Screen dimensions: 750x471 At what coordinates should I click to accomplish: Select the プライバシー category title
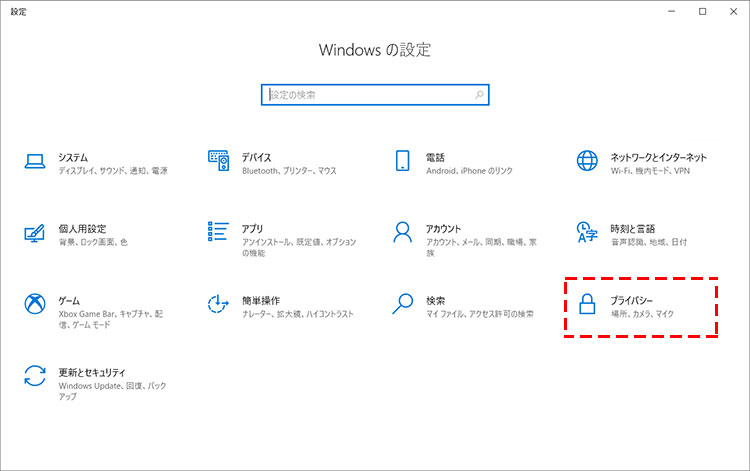click(631, 301)
